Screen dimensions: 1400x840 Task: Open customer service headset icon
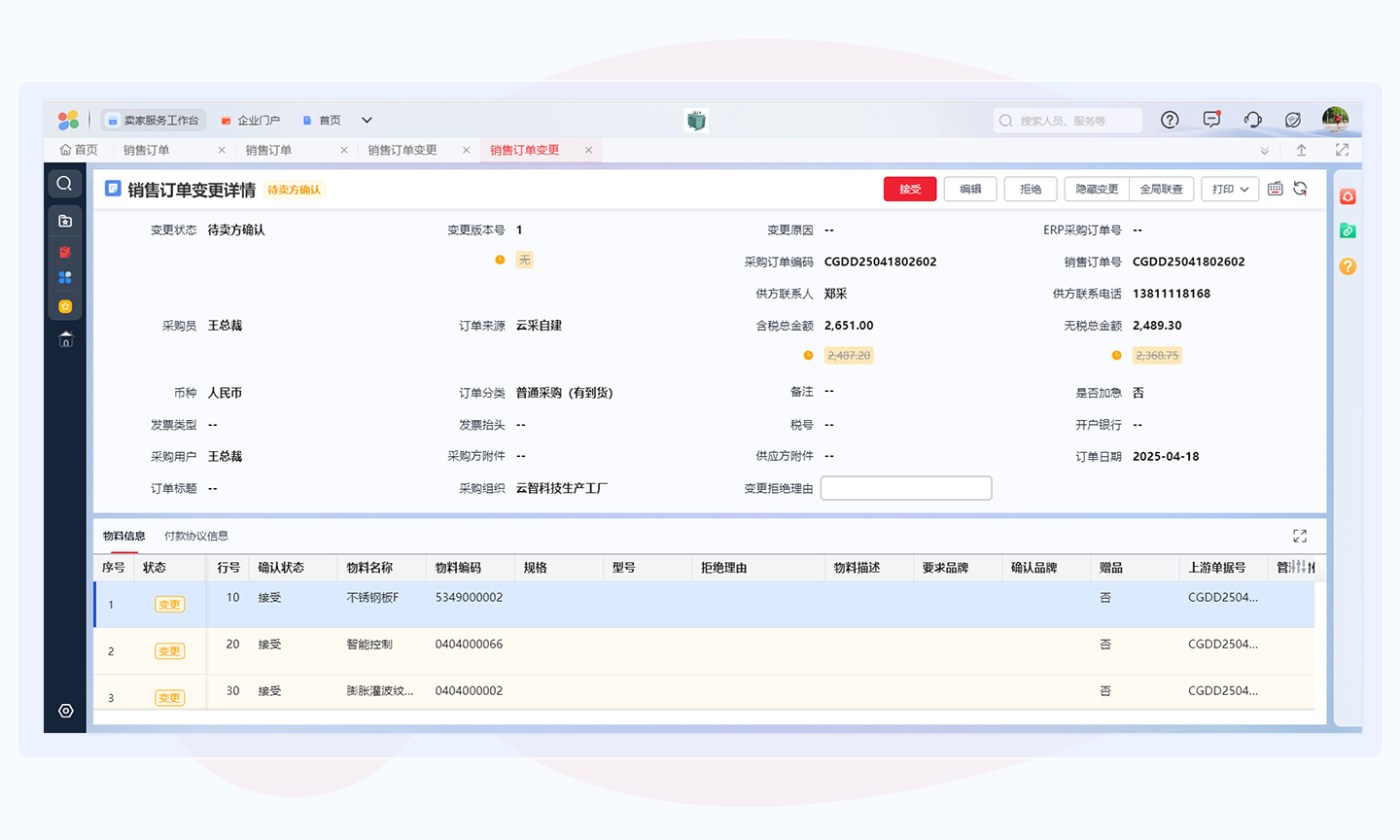(1252, 120)
